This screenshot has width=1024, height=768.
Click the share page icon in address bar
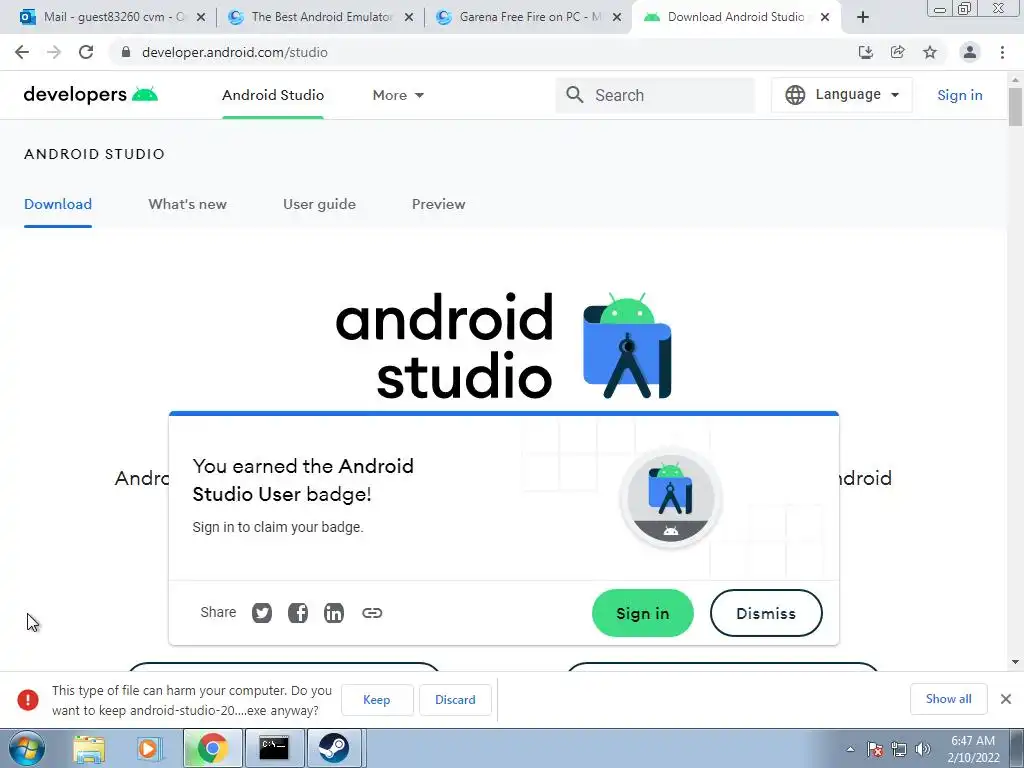click(x=898, y=52)
